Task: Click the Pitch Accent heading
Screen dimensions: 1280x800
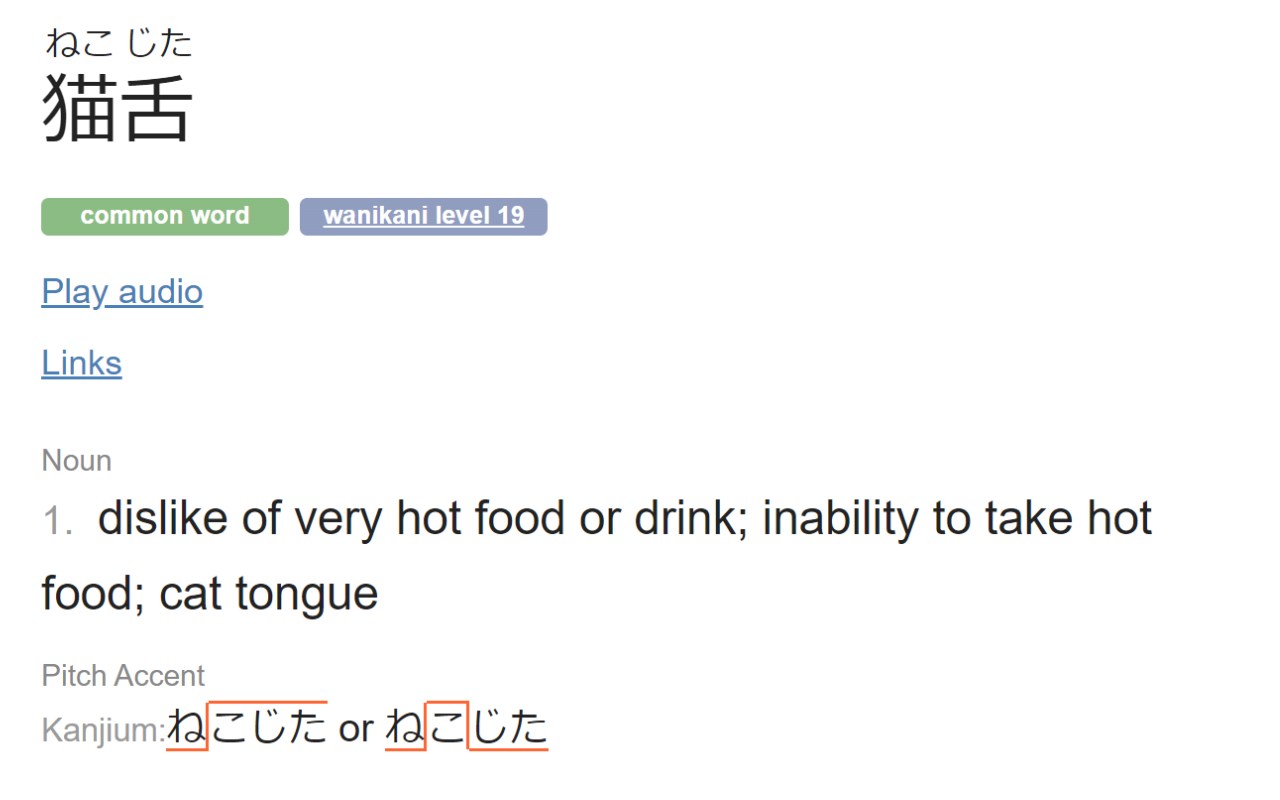Action: [123, 676]
